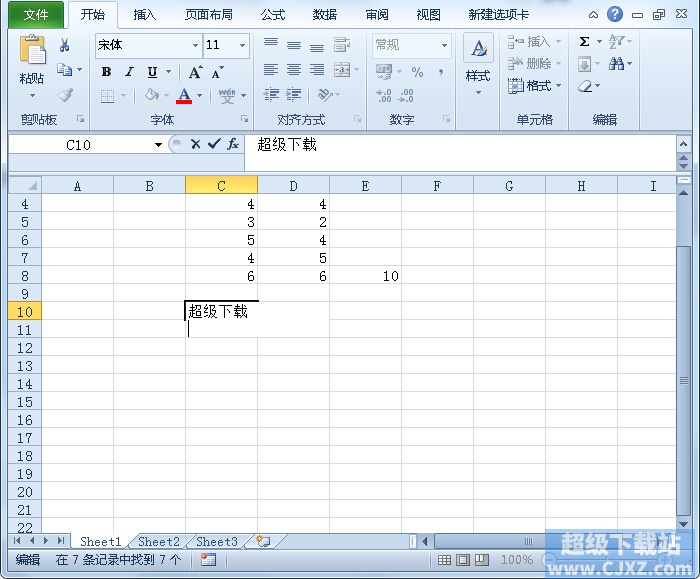The width and height of the screenshot is (700, 579).
Task: Toggle Underline formatting
Action: (x=152, y=72)
